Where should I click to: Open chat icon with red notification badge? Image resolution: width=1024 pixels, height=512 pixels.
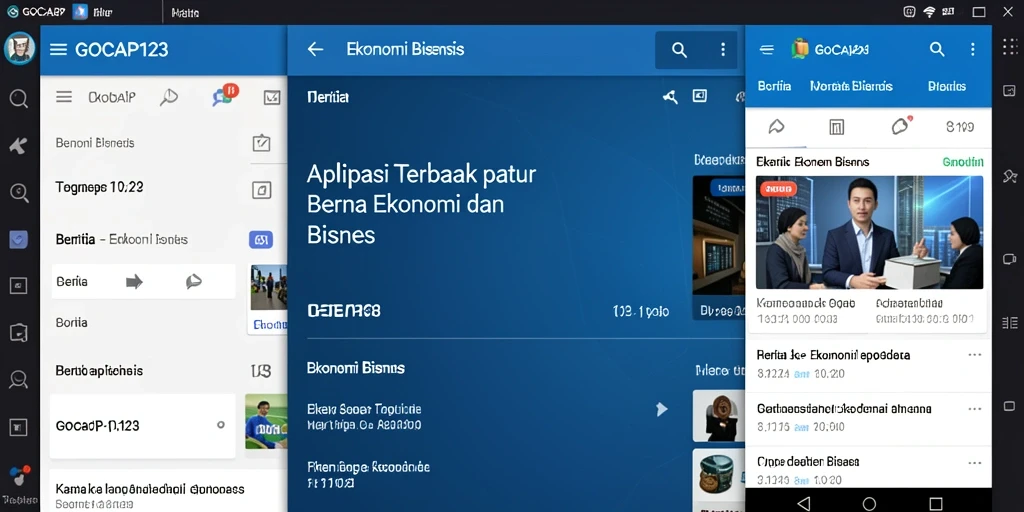pos(225,95)
